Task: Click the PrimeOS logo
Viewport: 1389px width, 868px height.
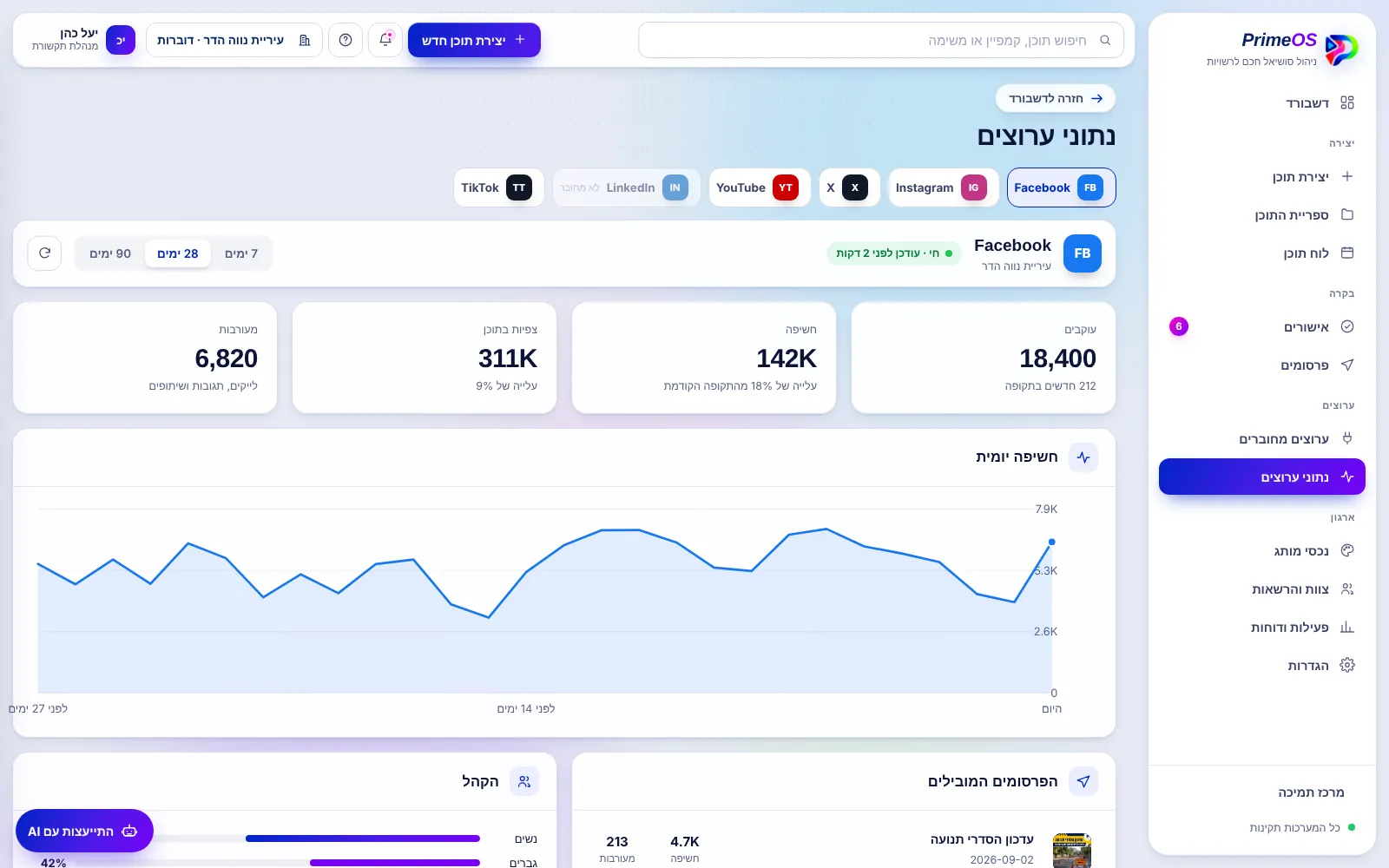Action: 1341,49
